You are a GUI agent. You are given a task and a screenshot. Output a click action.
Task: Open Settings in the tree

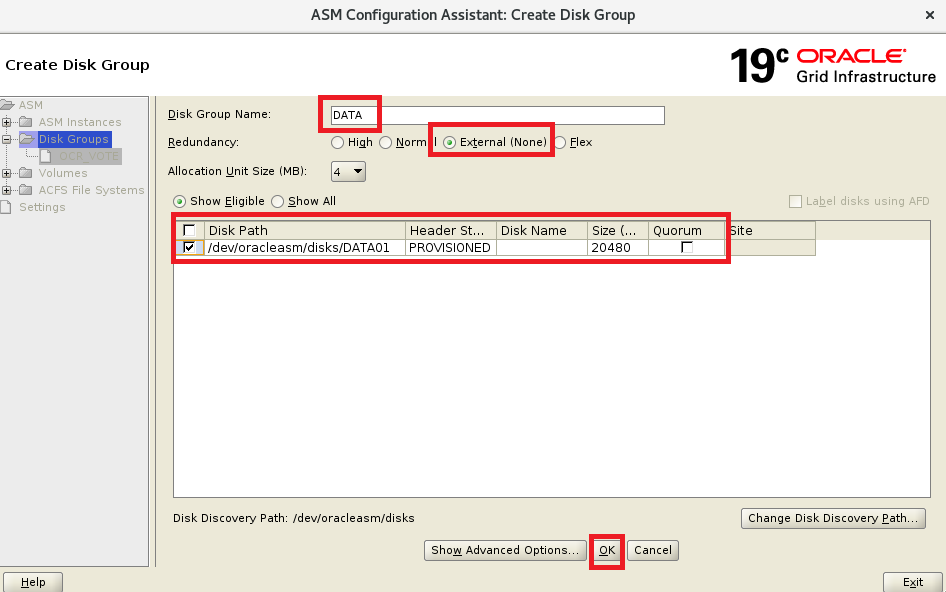[x=42, y=207]
